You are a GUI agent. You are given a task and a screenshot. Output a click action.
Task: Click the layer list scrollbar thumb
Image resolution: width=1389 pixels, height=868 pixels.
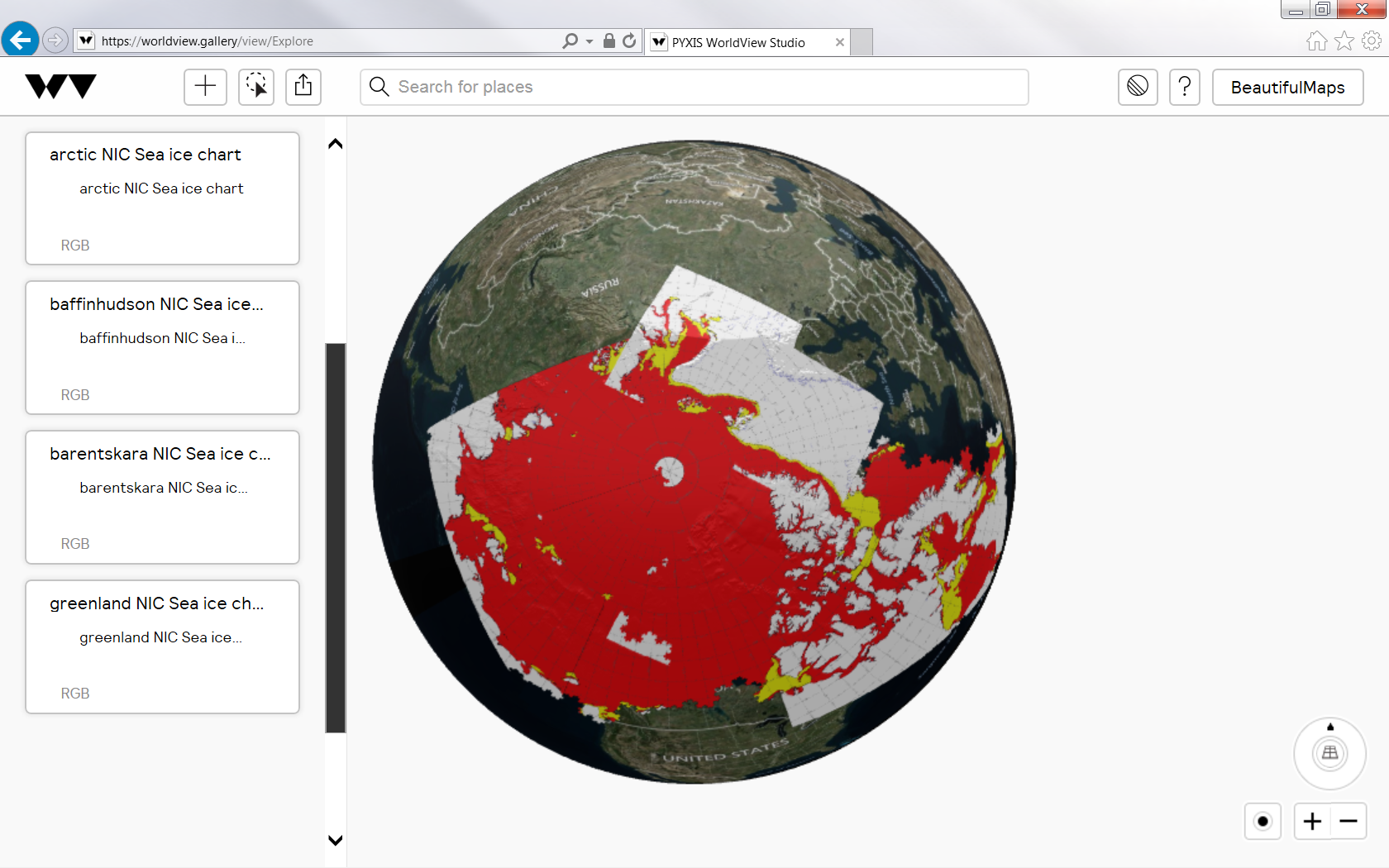[336, 537]
